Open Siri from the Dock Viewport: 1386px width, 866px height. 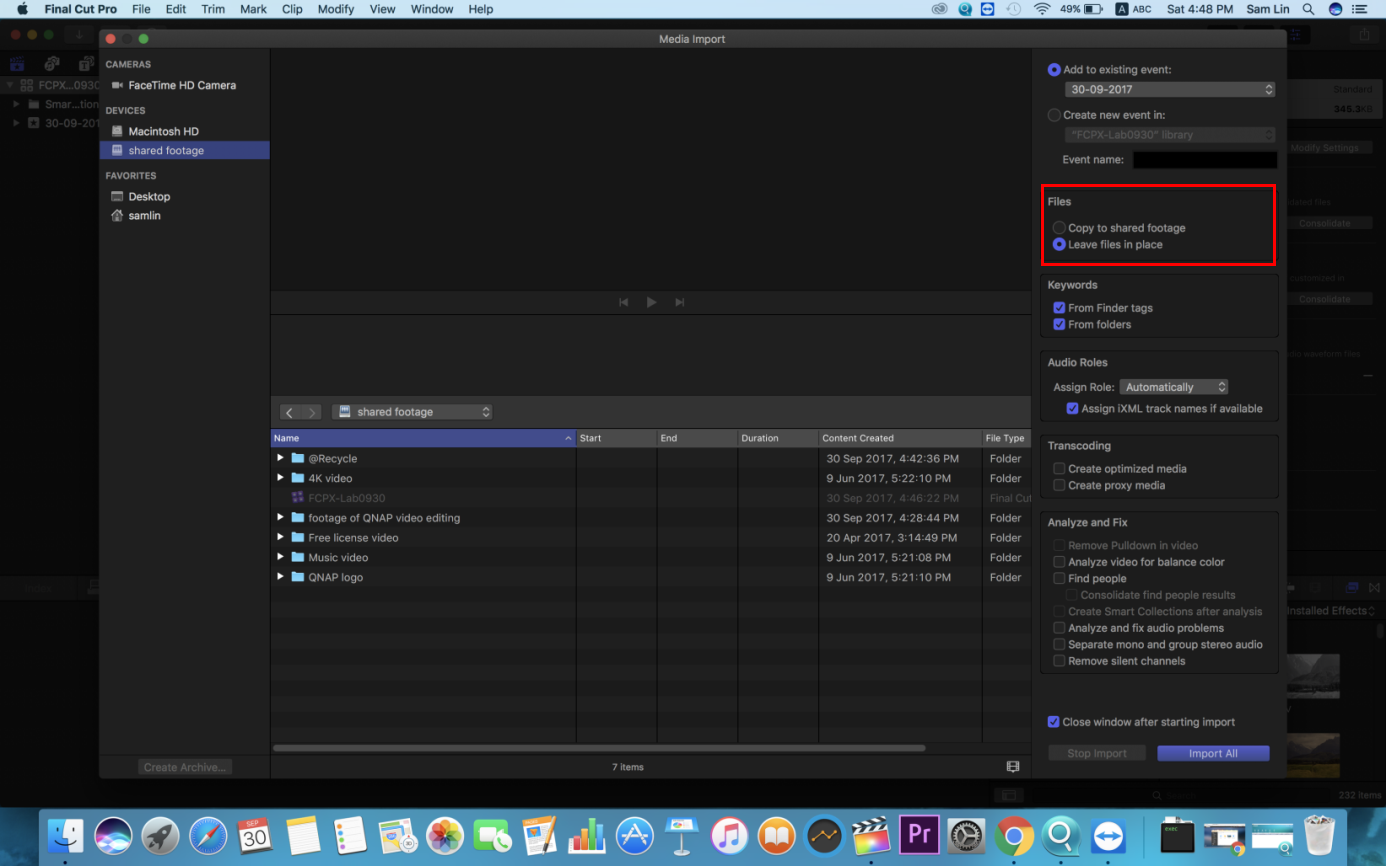113,835
